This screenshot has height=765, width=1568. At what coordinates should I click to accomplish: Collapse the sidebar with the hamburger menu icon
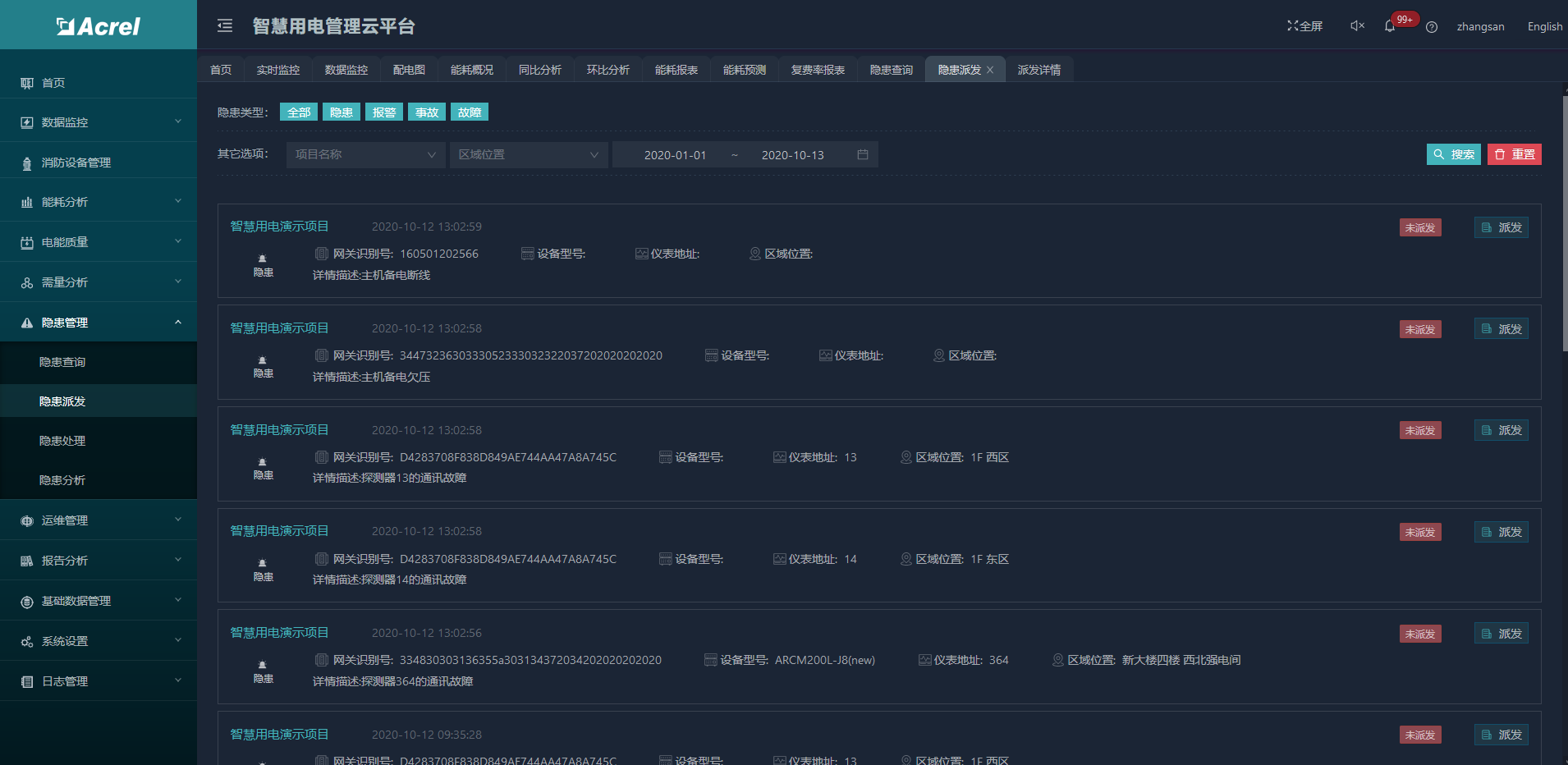click(225, 26)
